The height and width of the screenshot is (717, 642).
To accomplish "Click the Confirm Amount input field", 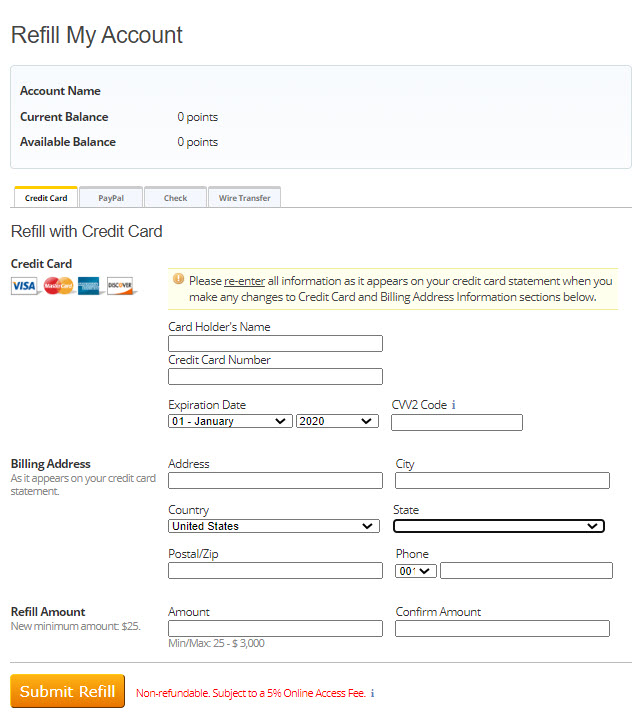I will tap(502, 628).
